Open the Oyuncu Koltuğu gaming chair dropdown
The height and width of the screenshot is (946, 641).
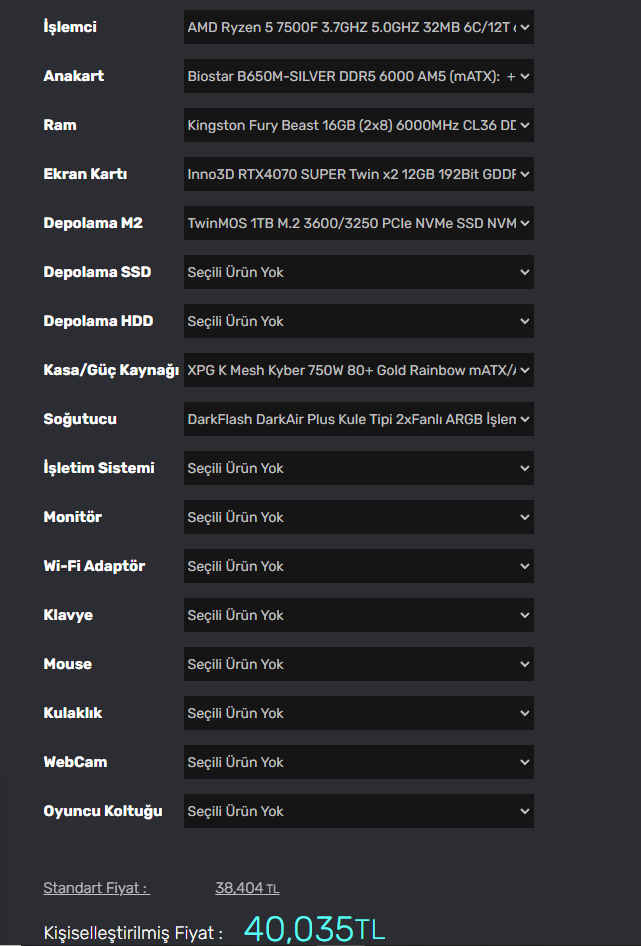358,811
